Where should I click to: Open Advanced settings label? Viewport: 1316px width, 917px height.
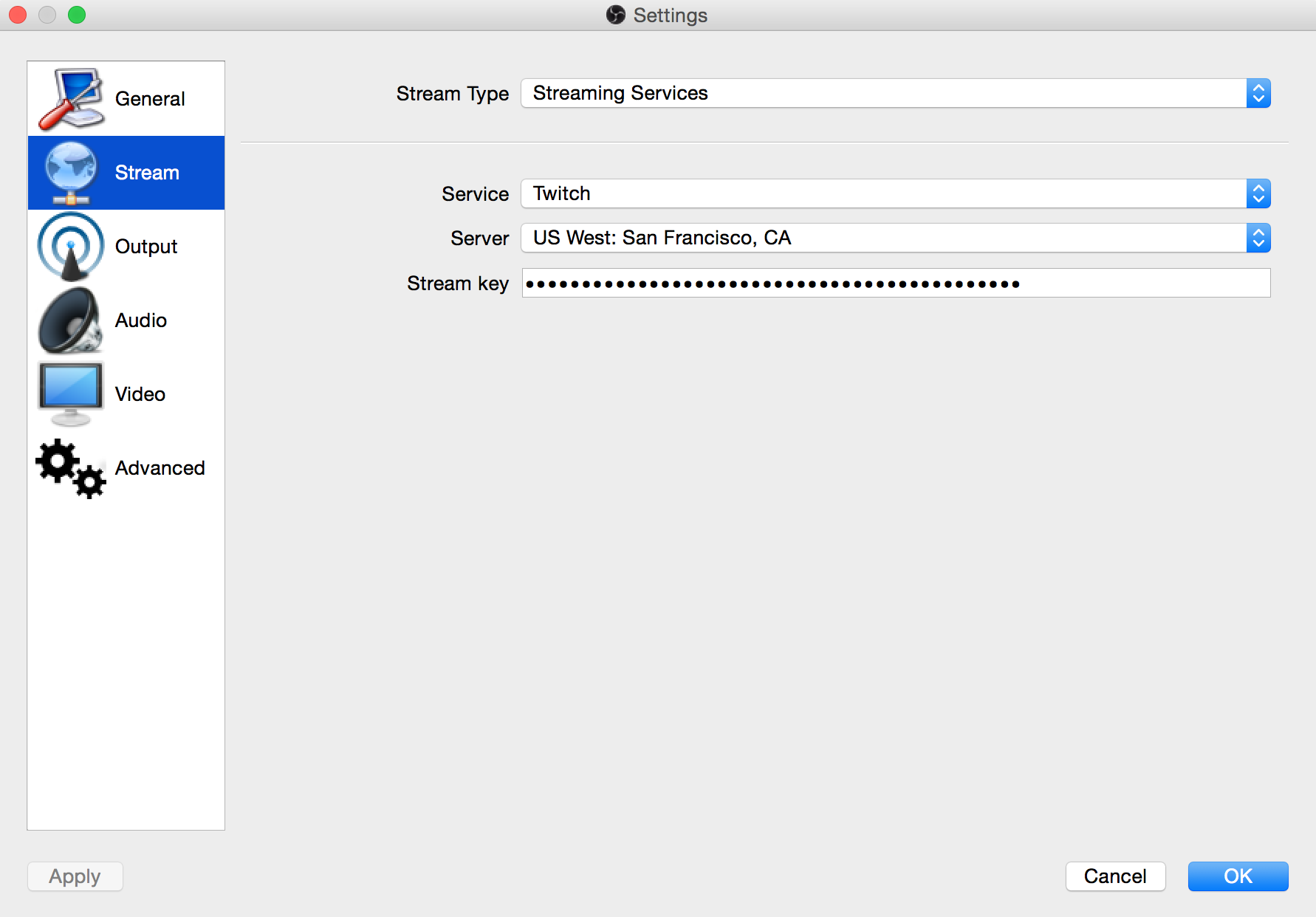tap(160, 468)
